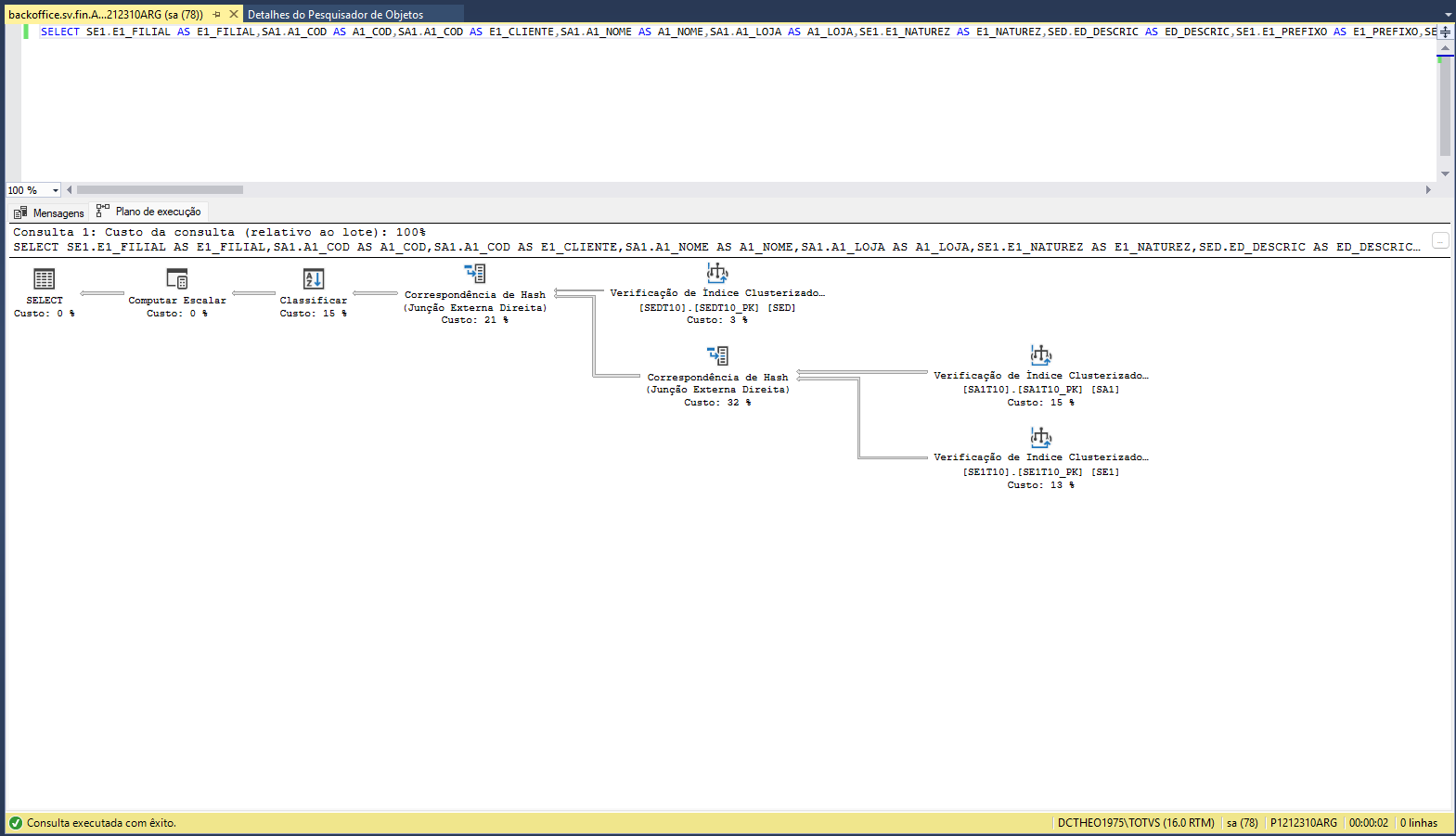Viewport: 1456px width, 836px height.
Task: Open the Mensagens results tab
Action: (x=49, y=212)
